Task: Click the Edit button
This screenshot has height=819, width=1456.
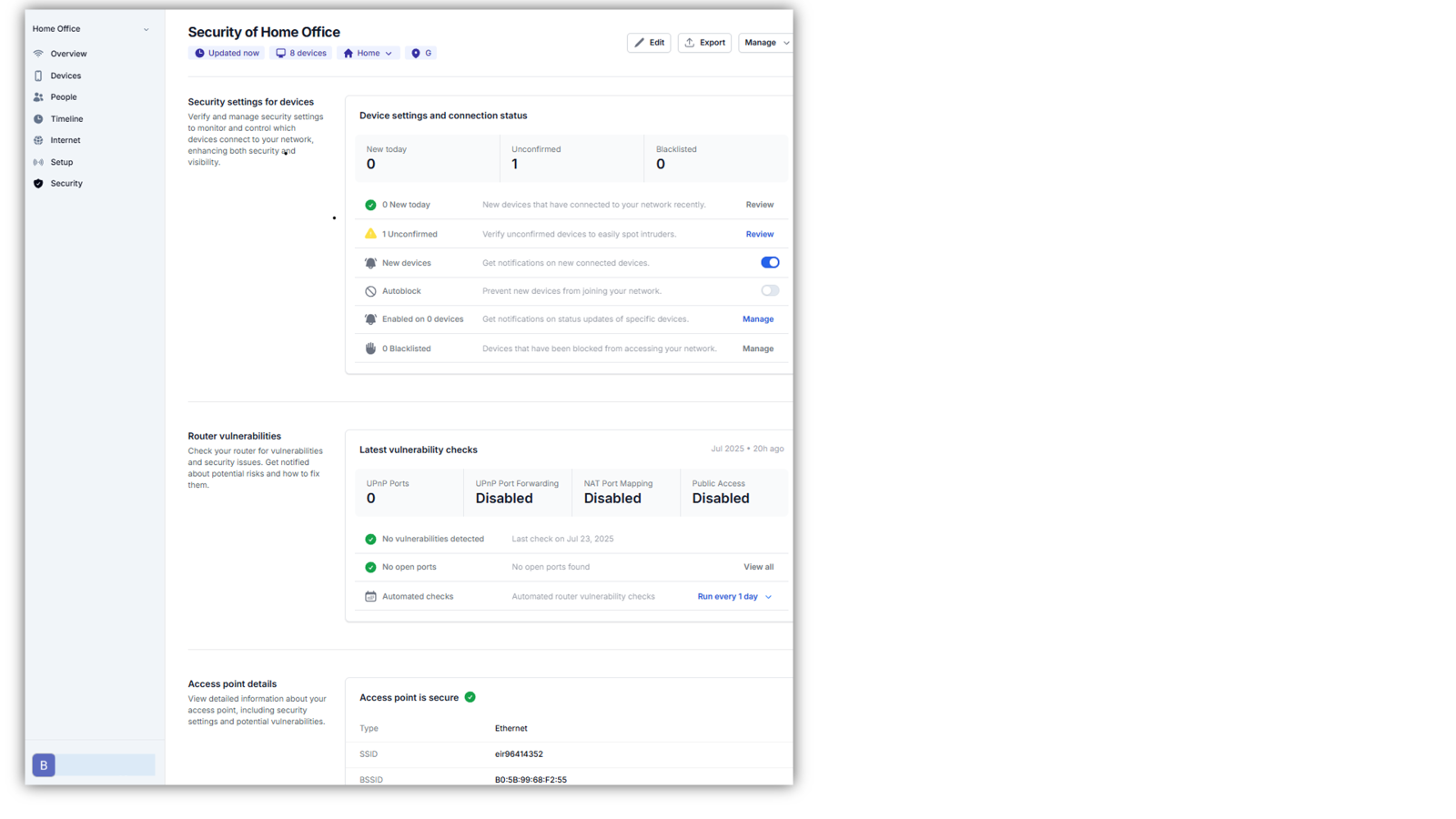Action: pos(649,43)
